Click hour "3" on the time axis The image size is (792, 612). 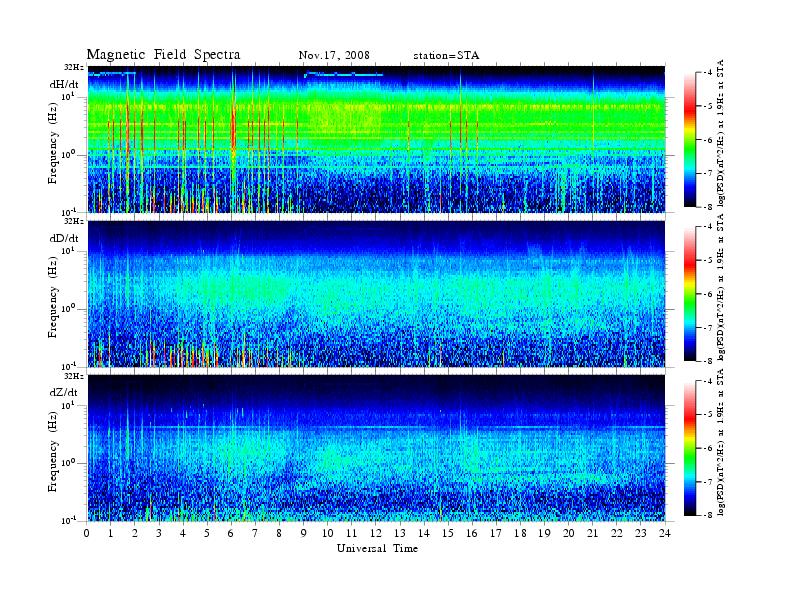click(159, 533)
